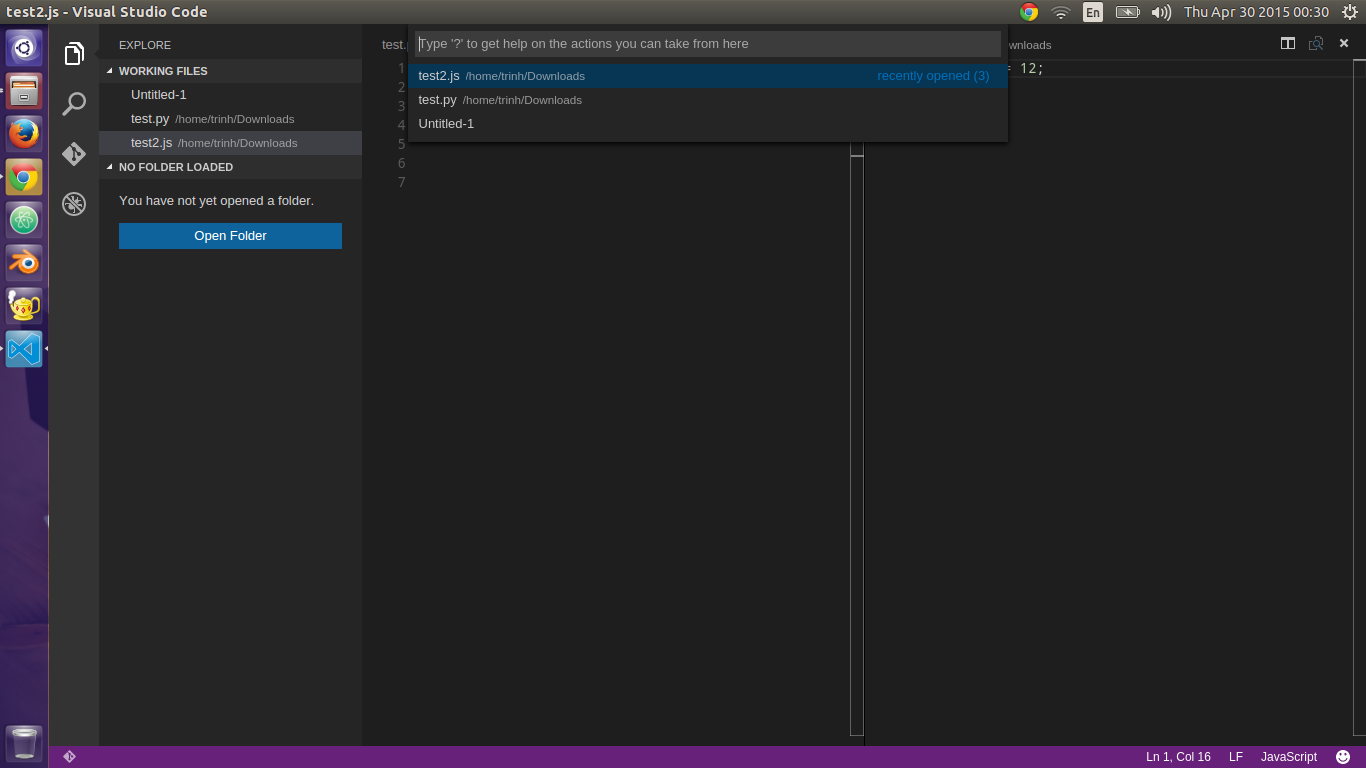
Task: Open the side-by-side Markdown preview icon
Action: click(x=1314, y=43)
